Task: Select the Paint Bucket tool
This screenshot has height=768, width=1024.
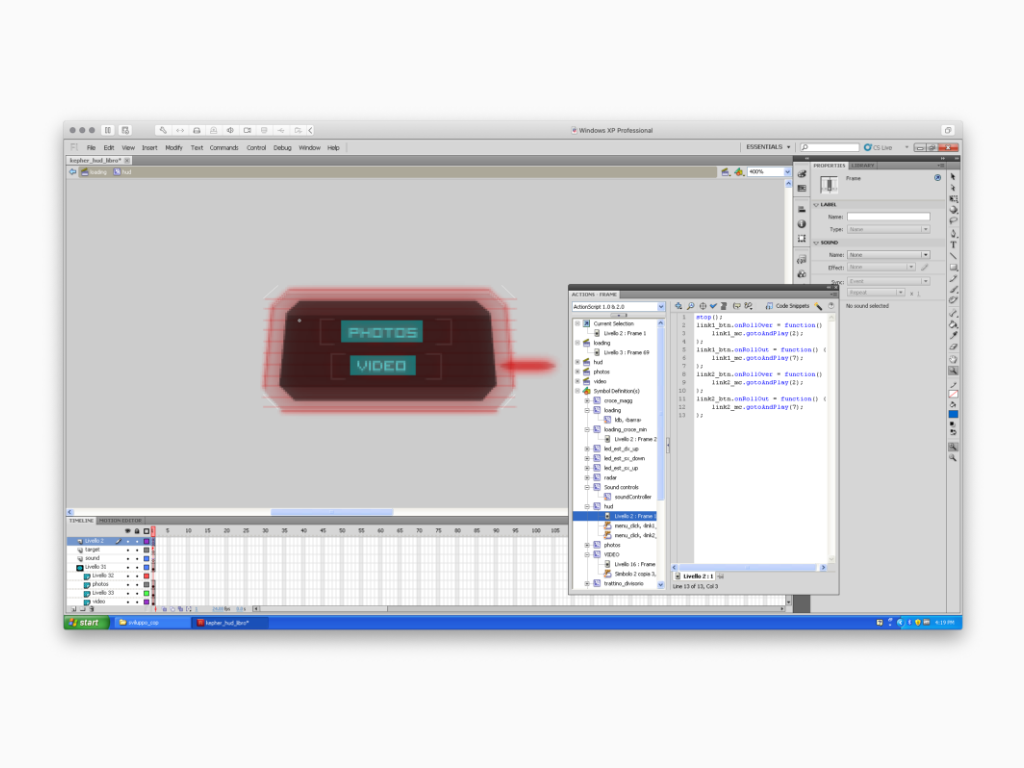Action: (953, 324)
